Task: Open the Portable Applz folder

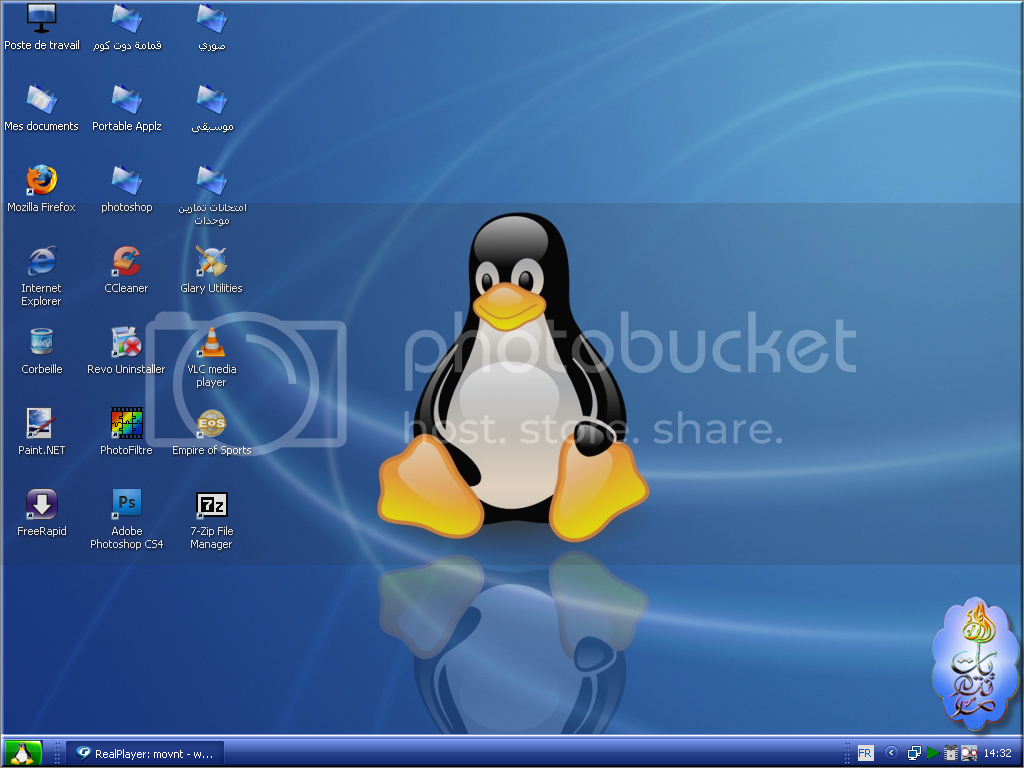Action: tap(126, 100)
